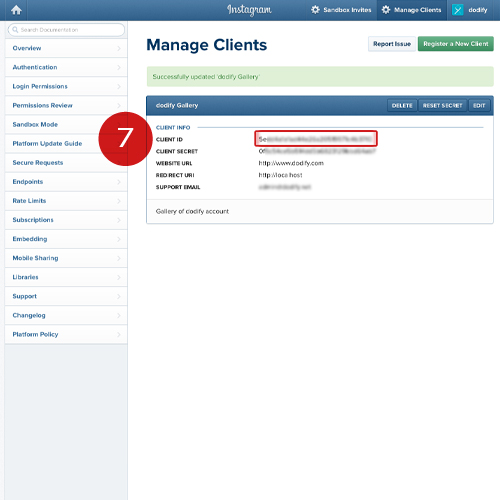500x500 pixels.
Task: Open Changelog page
Action: coord(66,315)
